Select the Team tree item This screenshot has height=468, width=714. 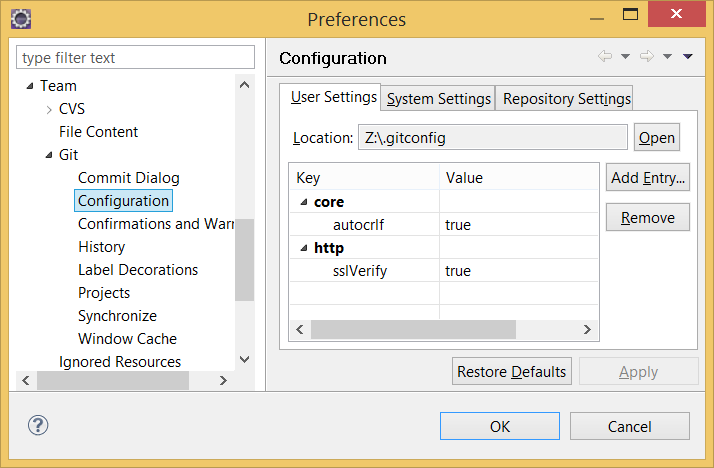tap(58, 86)
